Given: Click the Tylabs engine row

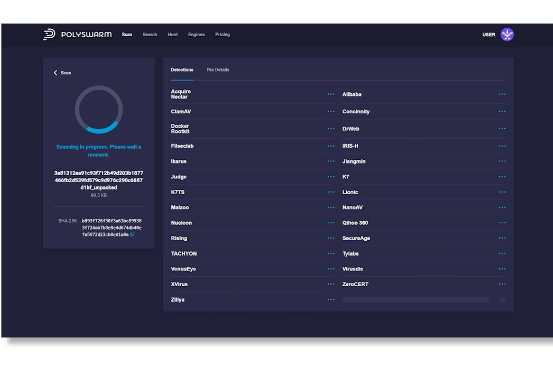Looking at the screenshot, I should 424,253.
